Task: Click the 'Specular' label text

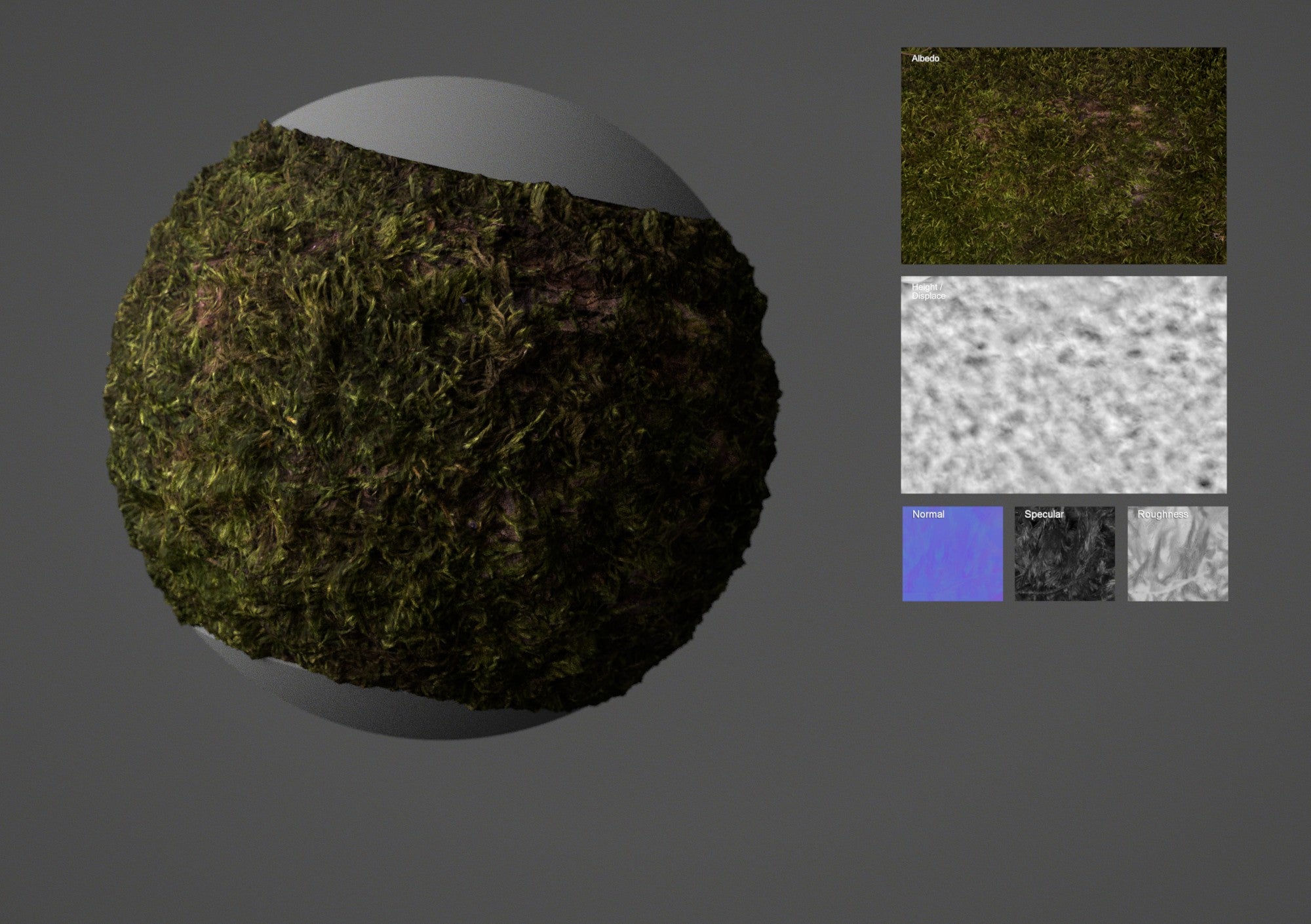Action: click(x=1044, y=514)
